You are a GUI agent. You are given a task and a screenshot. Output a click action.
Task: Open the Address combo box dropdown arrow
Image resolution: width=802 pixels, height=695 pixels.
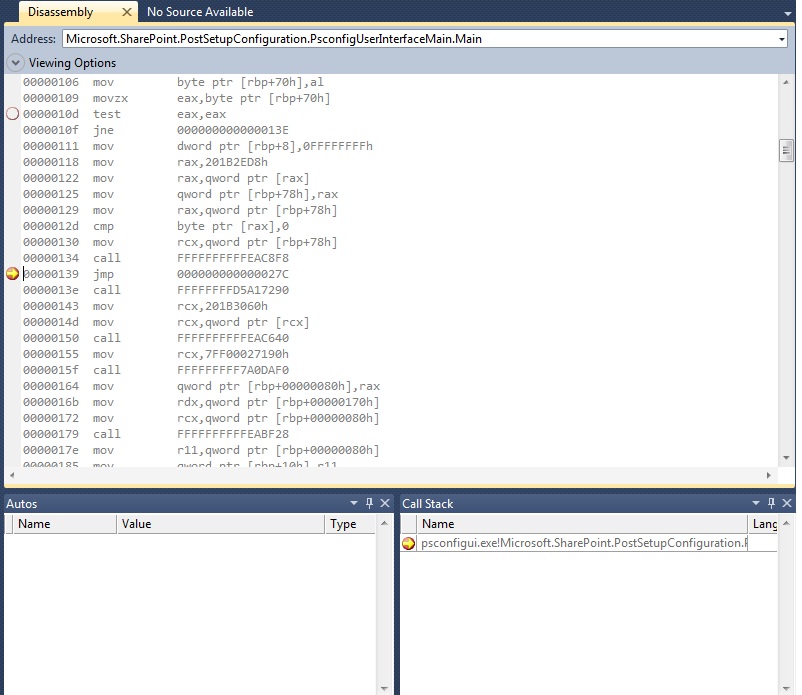(782, 39)
